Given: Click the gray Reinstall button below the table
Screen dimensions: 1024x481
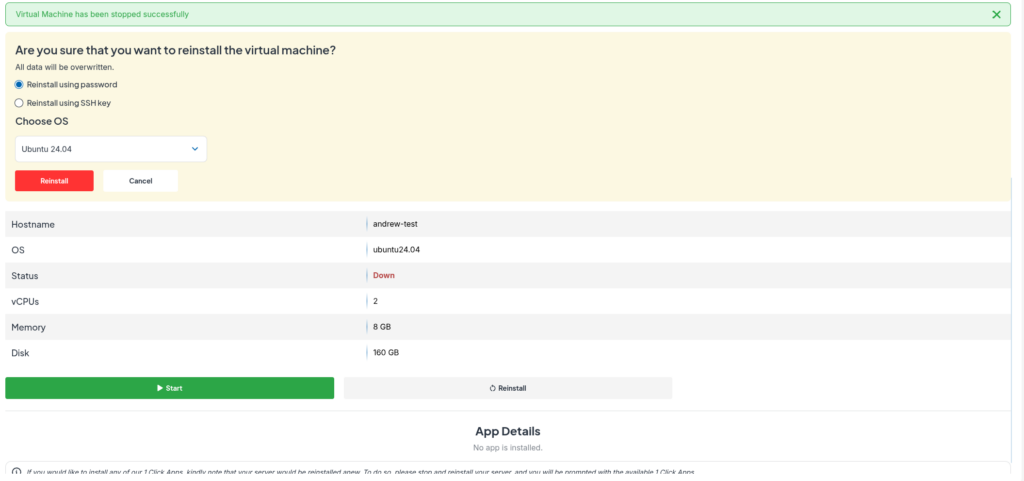Looking at the screenshot, I should point(508,388).
